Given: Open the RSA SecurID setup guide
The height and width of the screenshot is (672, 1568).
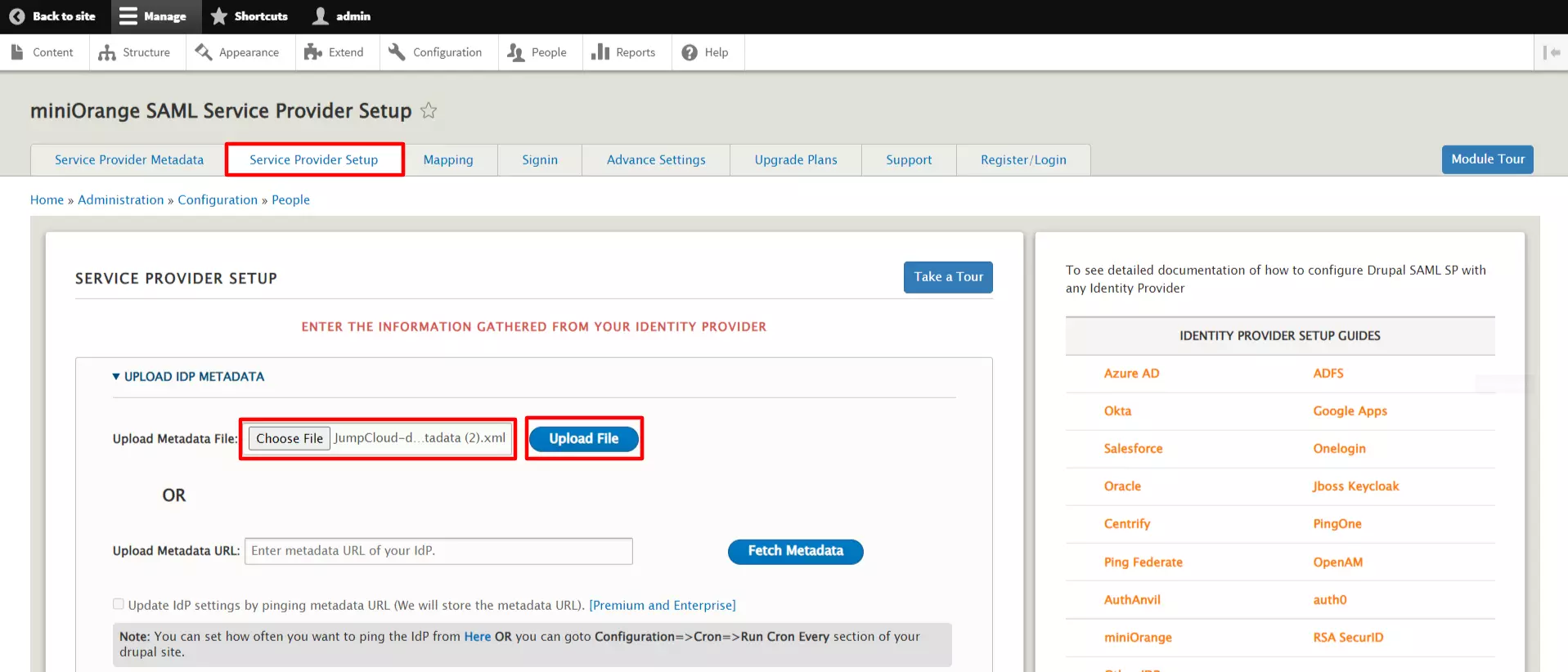Looking at the screenshot, I should [1348, 638].
